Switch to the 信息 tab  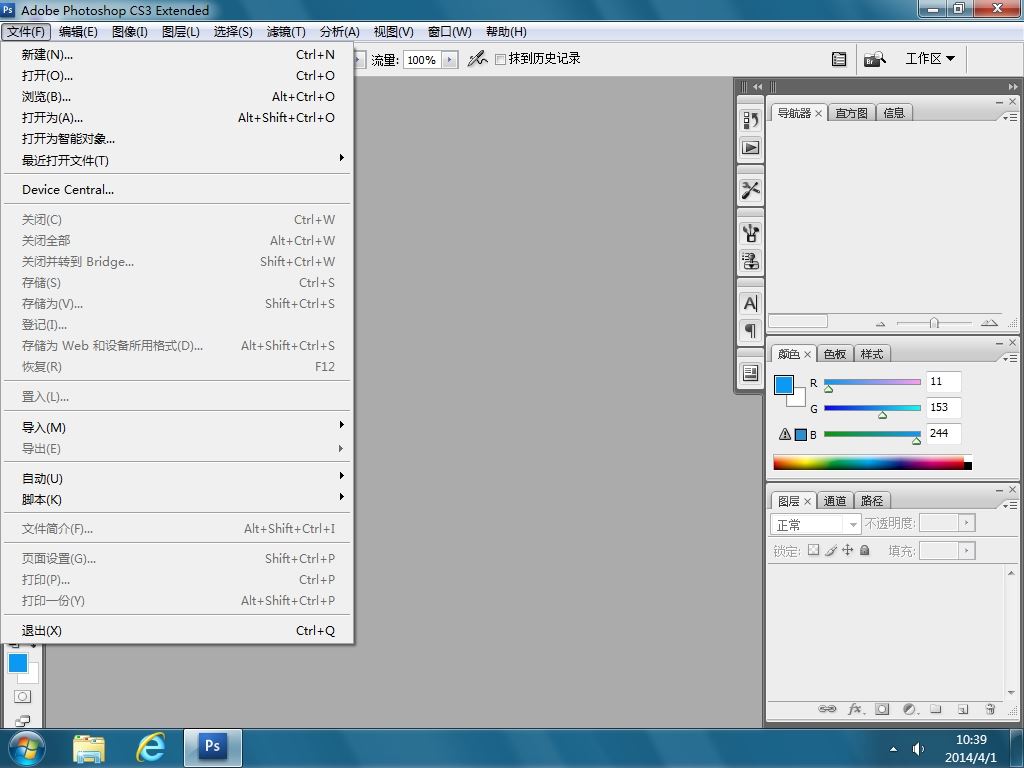click(x=893, y=113)
